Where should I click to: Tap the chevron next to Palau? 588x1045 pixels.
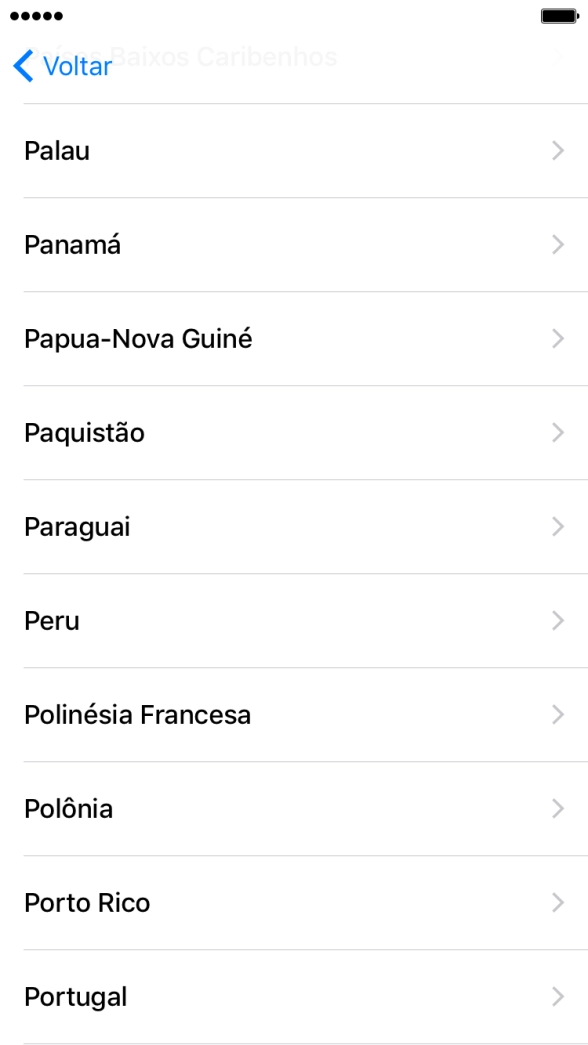(x=559, y=151)
